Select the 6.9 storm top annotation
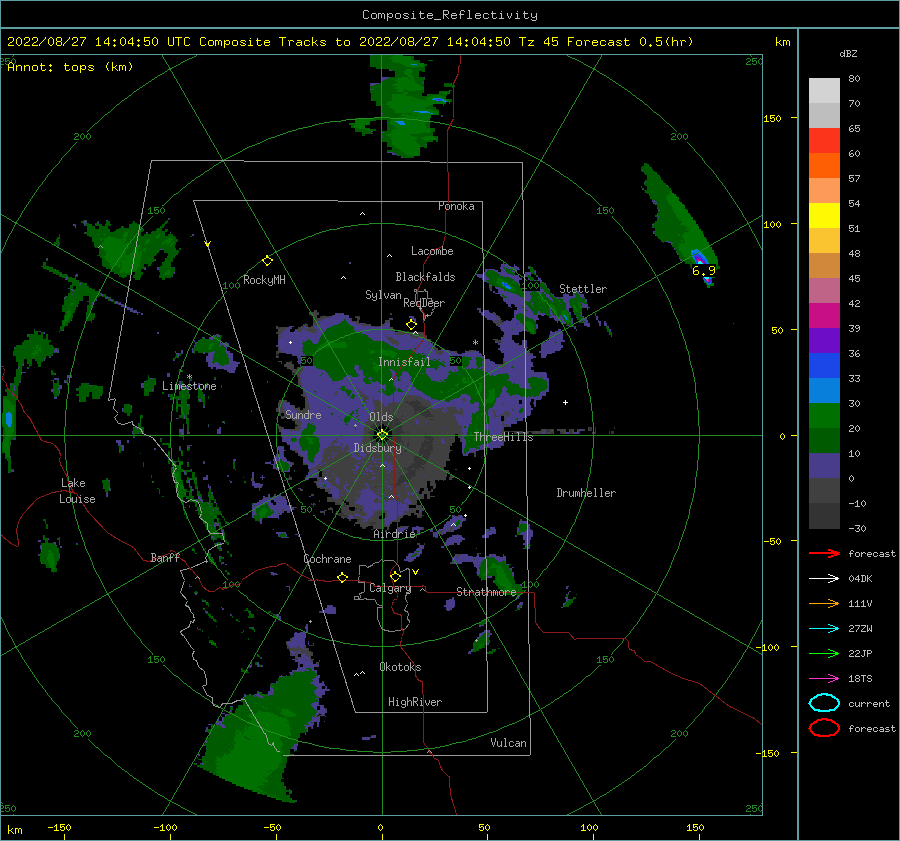Viewport: 900px width, 841px height. click(704, 270)
